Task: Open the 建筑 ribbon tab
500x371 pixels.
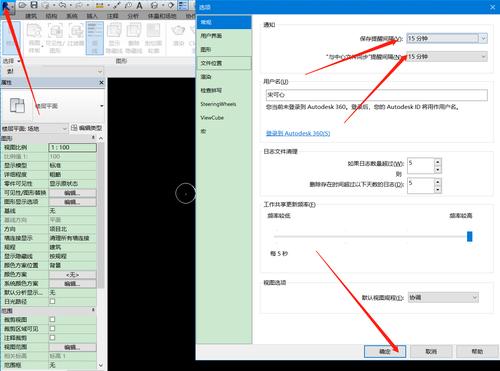Action: (x=31, y=16)
